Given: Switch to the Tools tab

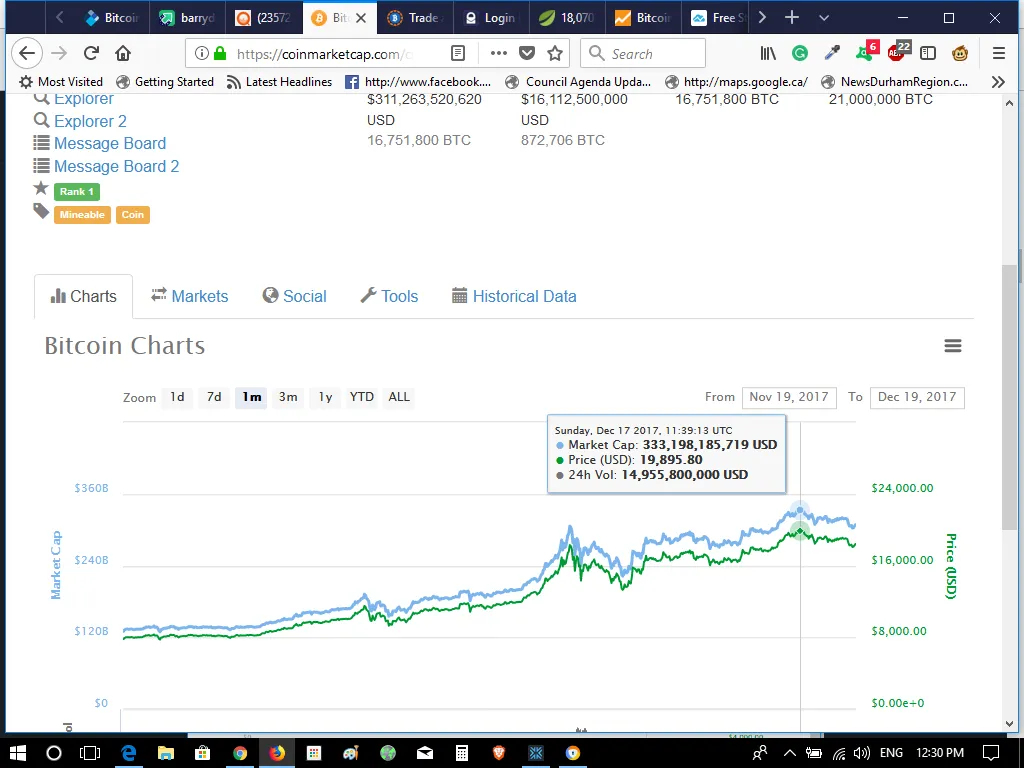Looking at the screenshot, I should pos(389,296).
